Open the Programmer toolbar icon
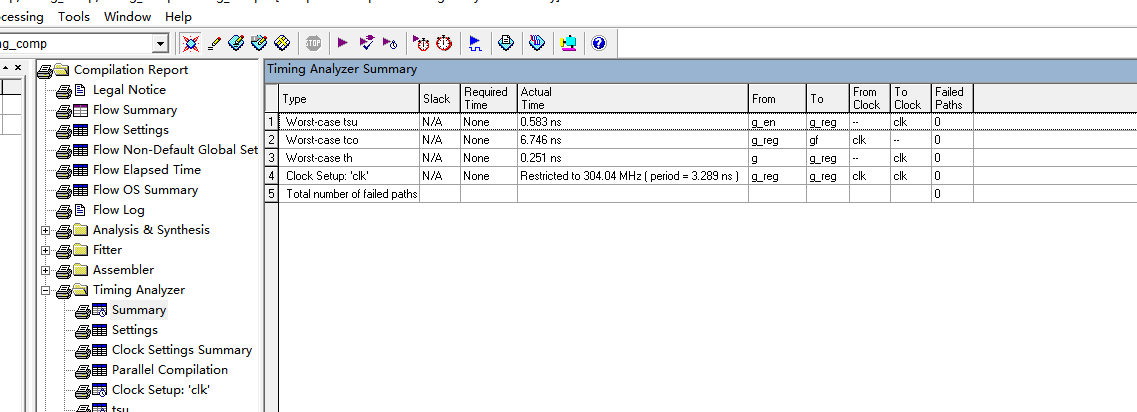 pos(537,44)
